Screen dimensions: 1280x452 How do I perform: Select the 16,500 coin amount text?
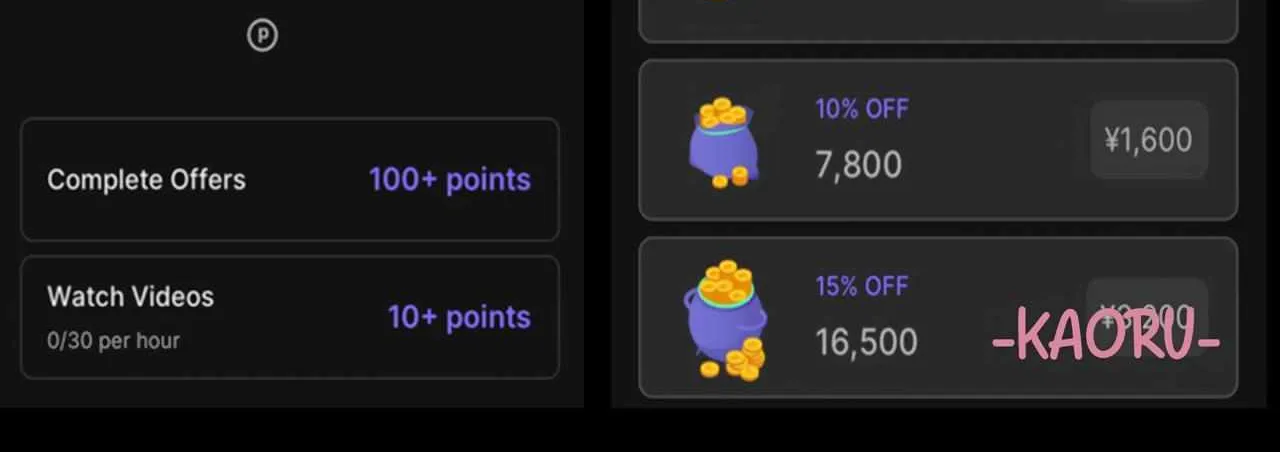pos(866,342)
